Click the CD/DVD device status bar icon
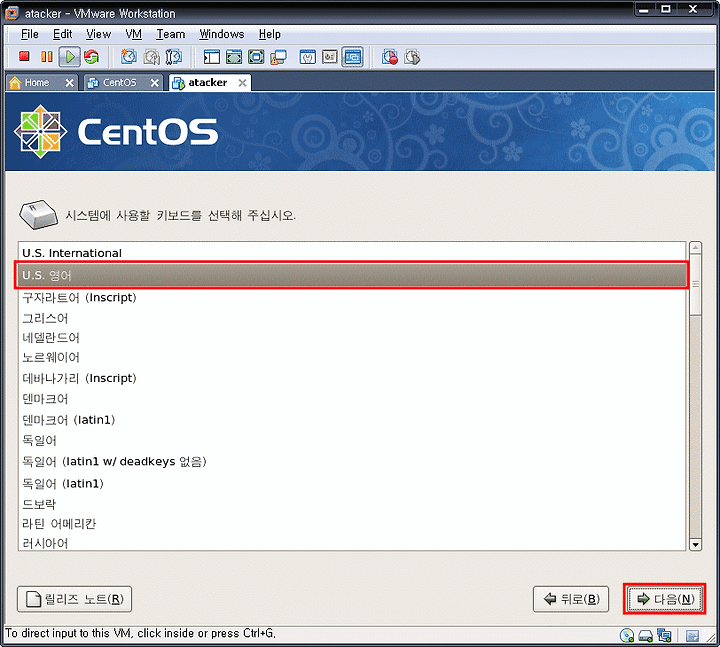This screenshot has height=647, width=720. (627, 636)
